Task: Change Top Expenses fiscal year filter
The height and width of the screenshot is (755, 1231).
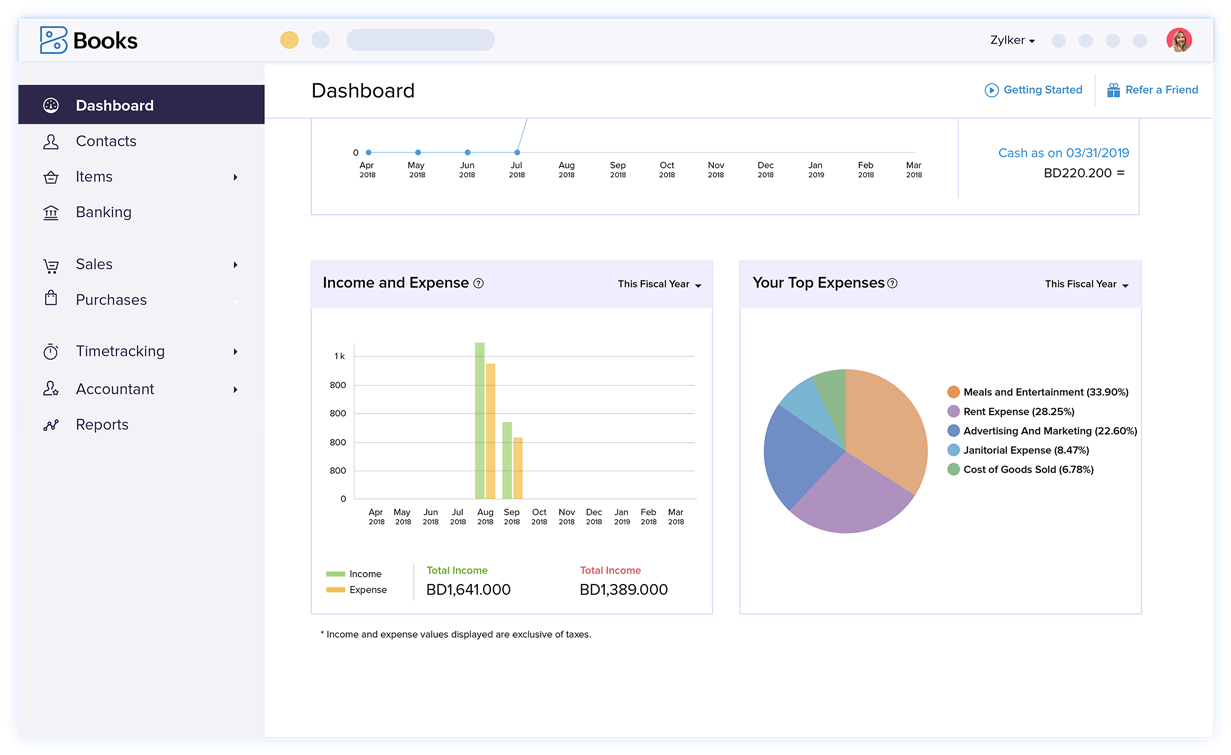Action: click(1086, 285)
